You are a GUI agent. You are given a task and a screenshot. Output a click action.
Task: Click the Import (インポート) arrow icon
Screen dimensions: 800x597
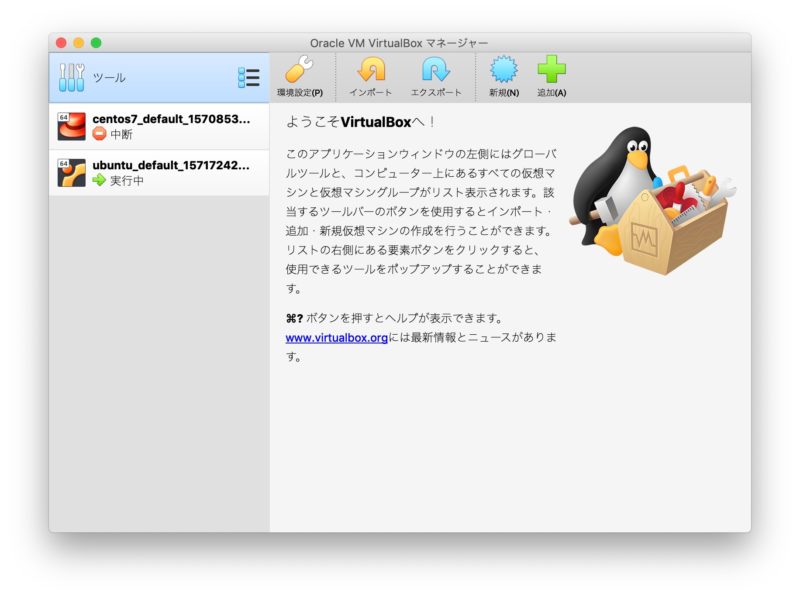point(371,69)
